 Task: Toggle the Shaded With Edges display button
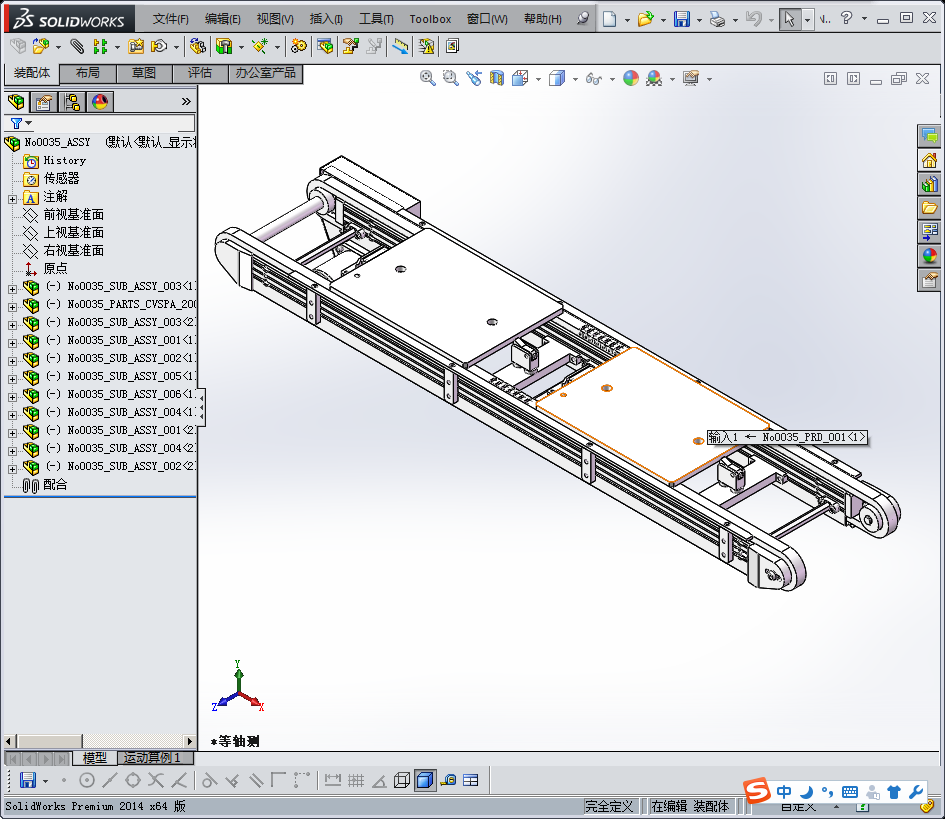tap(425, 780)
